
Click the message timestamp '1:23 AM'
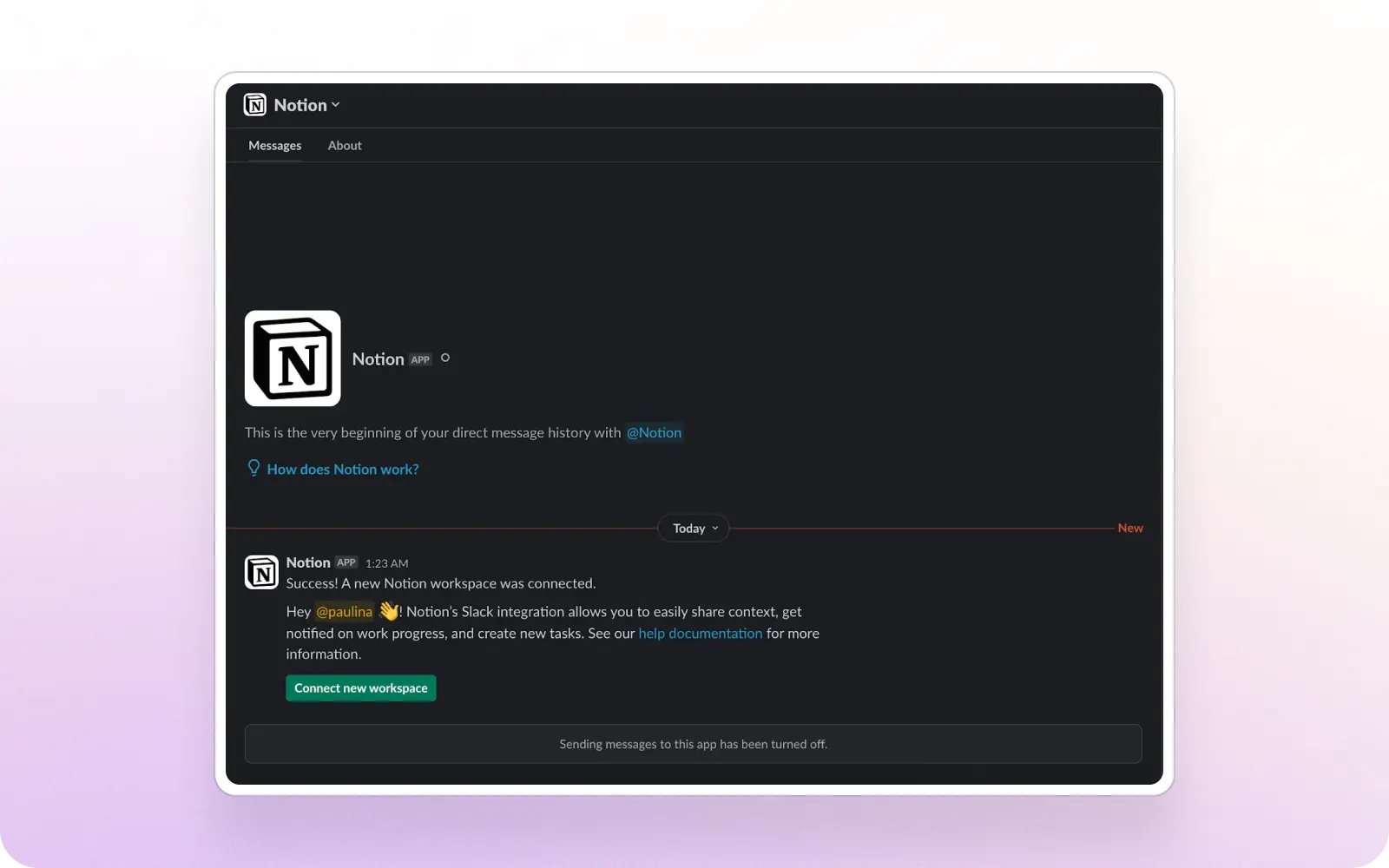[x=387, y=562]
